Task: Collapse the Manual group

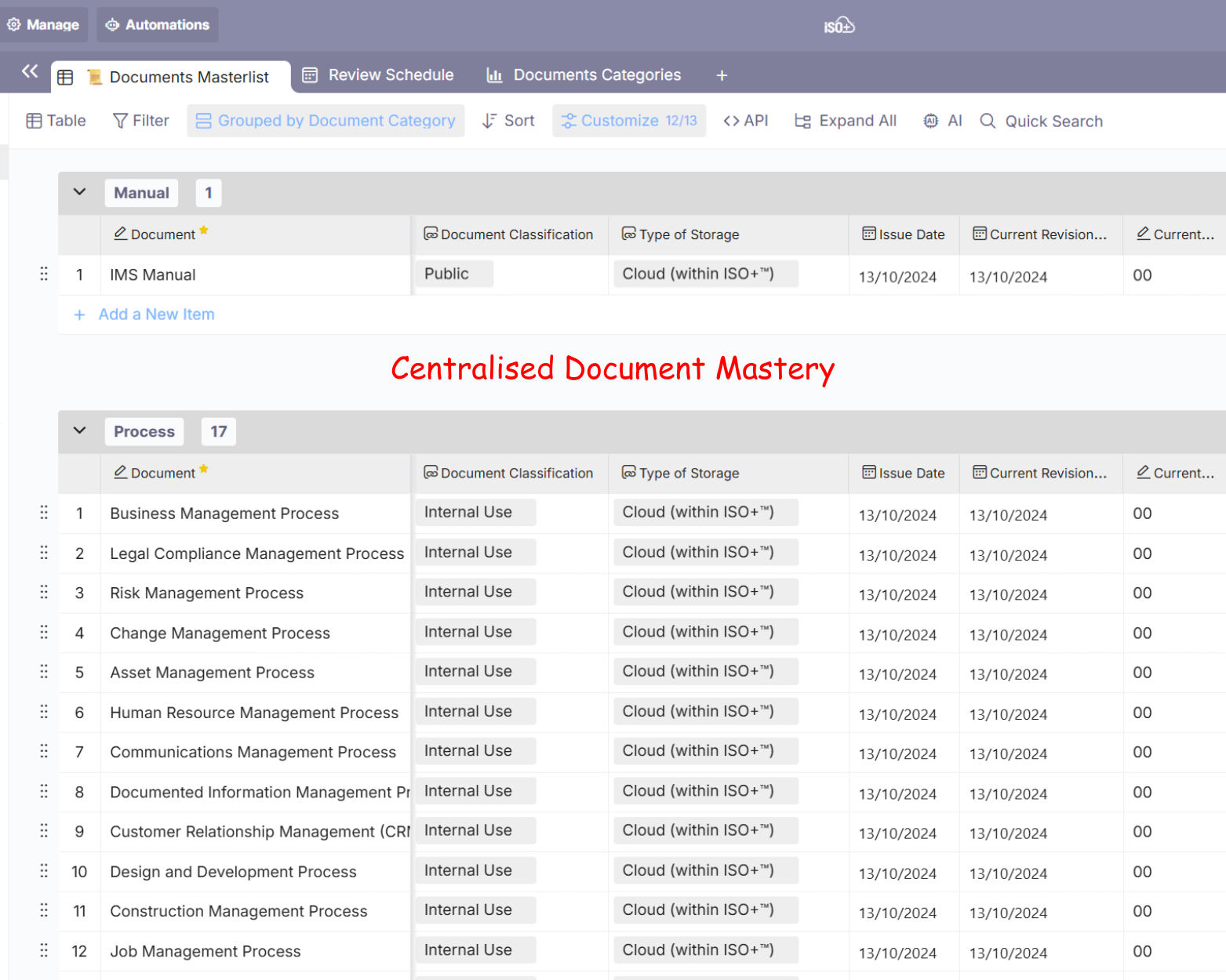Action: 79,192
